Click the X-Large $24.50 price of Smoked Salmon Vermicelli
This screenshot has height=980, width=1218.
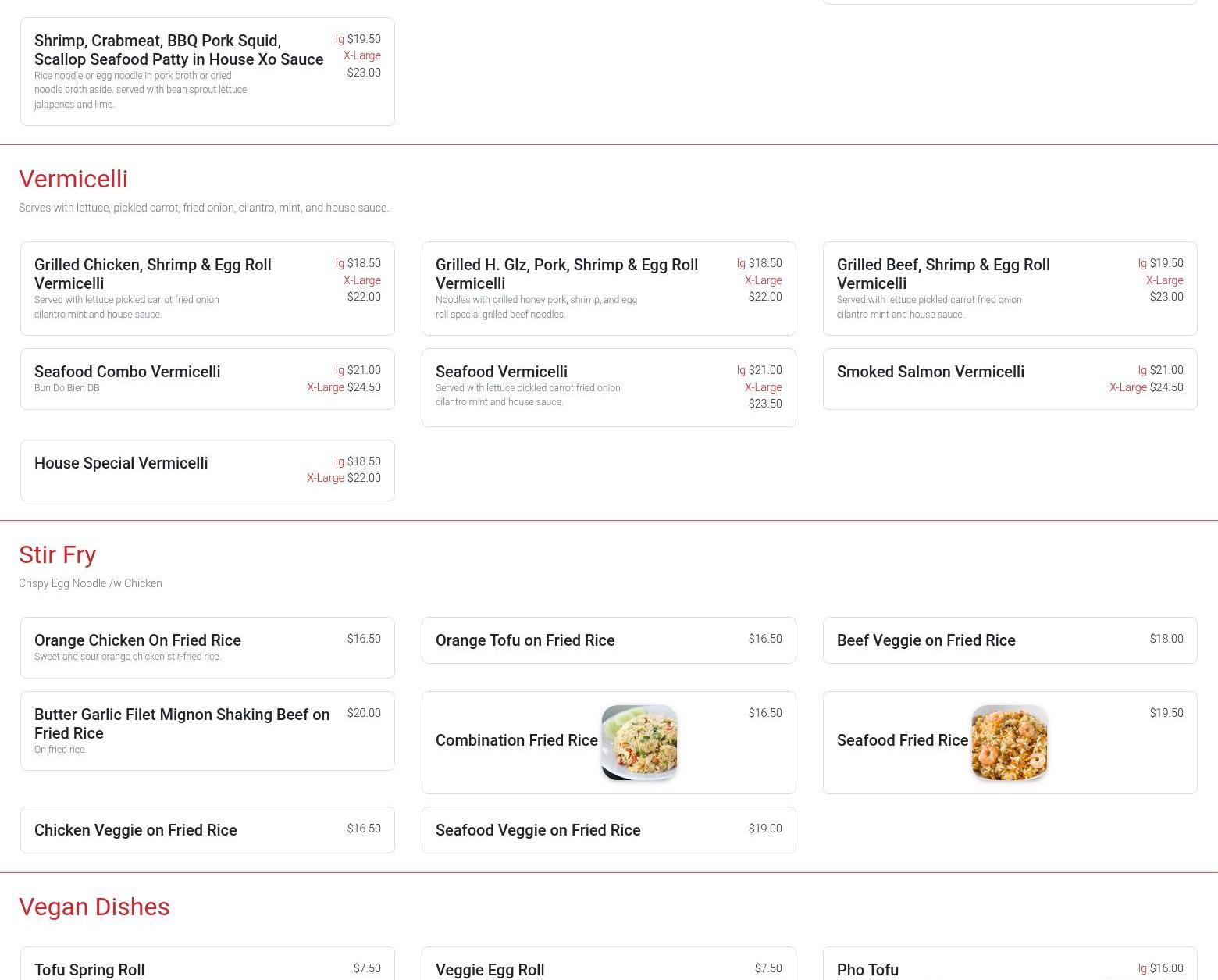(x=1146, y=387)
